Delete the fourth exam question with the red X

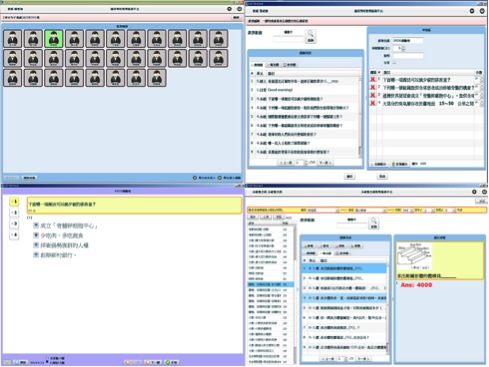pyautogui.click(x=373, y=103)
